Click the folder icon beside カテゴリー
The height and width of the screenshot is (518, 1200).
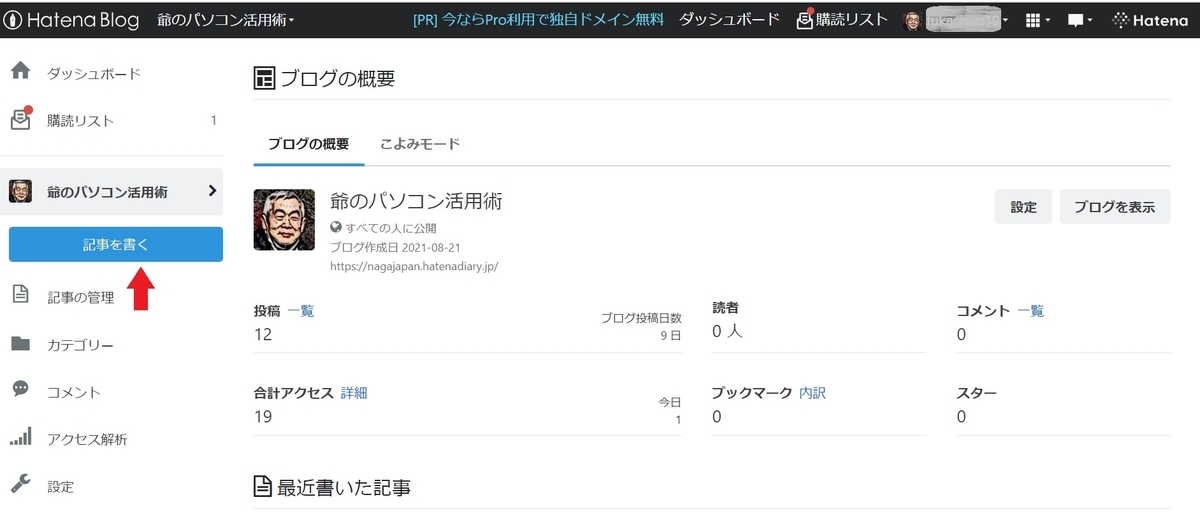[20, 344]
